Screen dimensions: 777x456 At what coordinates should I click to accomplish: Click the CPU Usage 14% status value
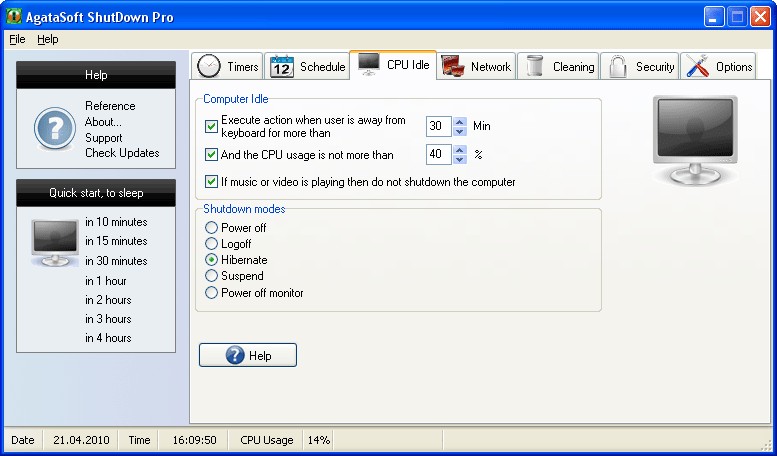[x=319, y=440]
